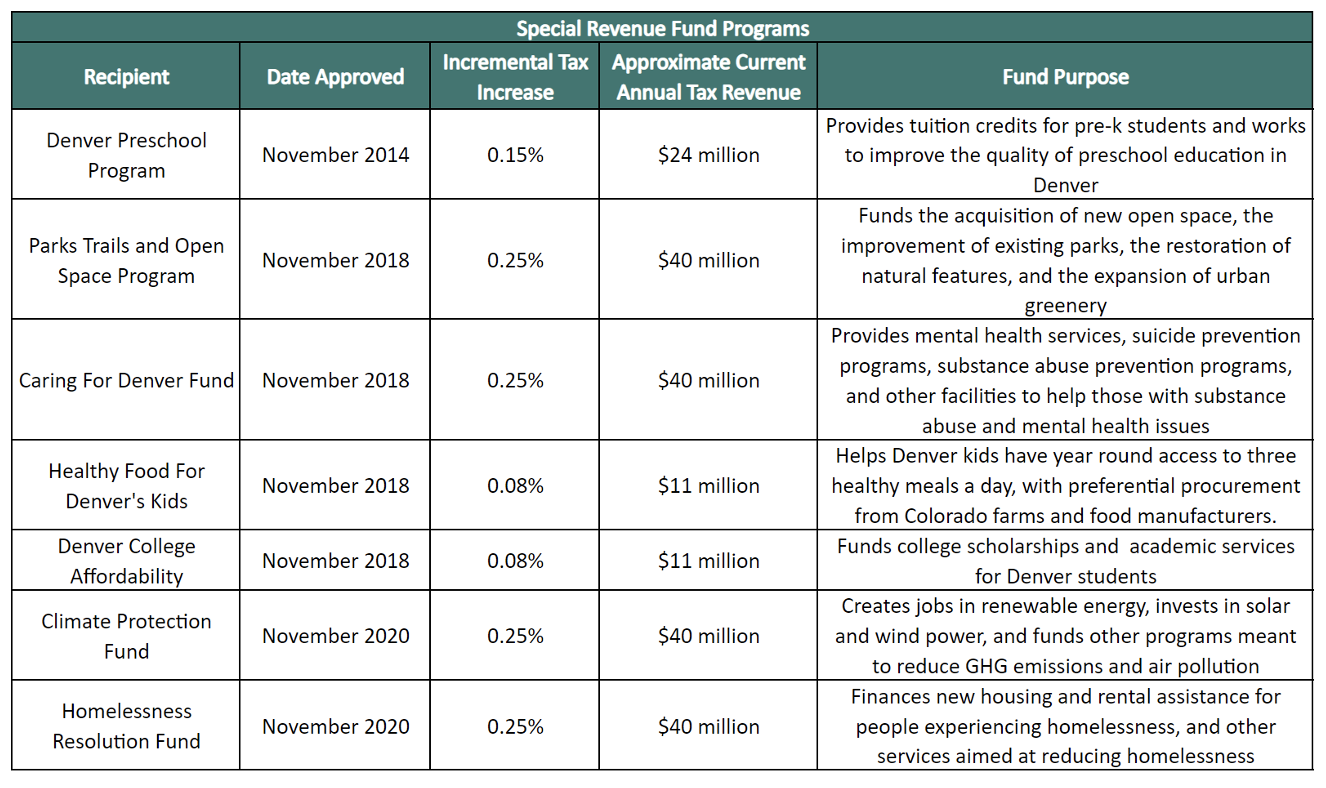The height and width of the screenshot is (788, 1326).
Task: Select the Recipient column header
Action: click(126, 77)
